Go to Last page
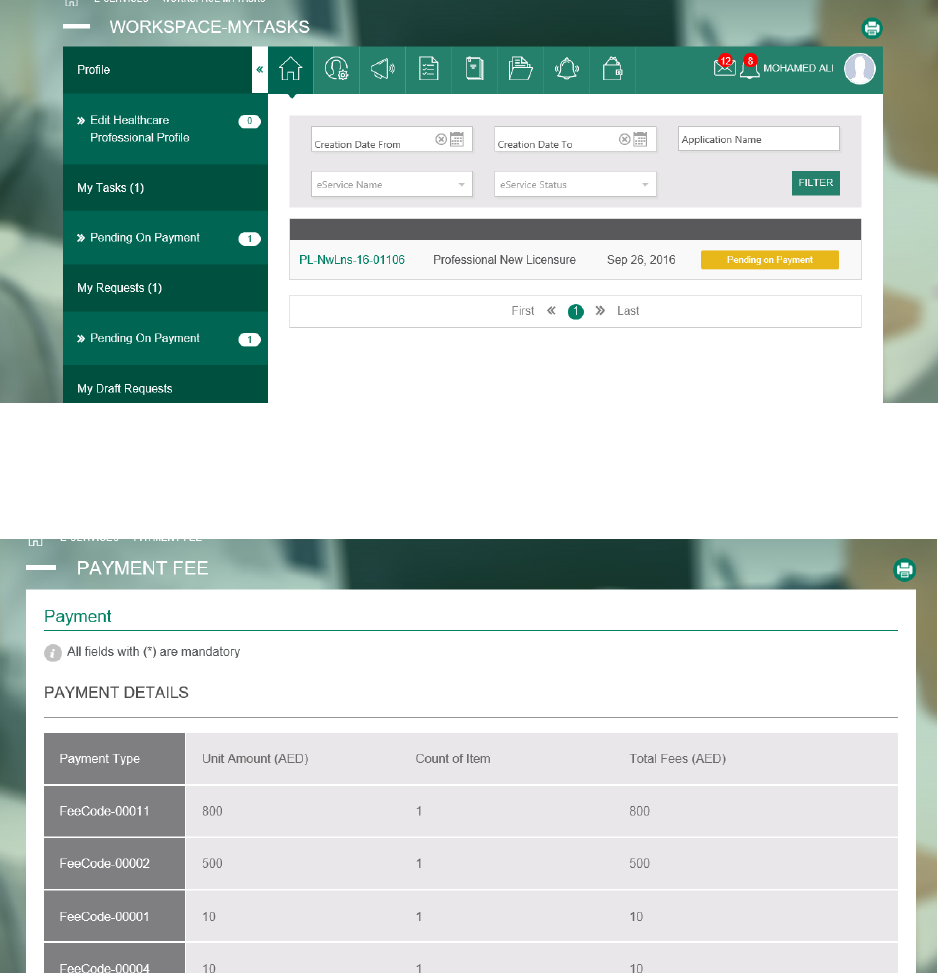 [x=628, y=311]
